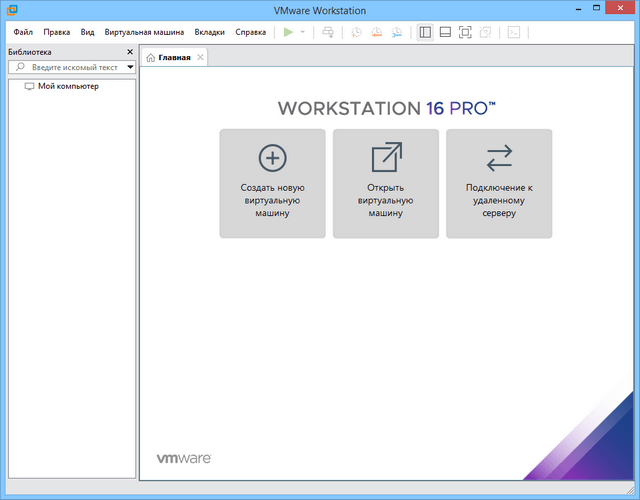Click the Send Ctrl+Alt+Del toolbar icon
The image size is (640, 500).
(328, 32)
